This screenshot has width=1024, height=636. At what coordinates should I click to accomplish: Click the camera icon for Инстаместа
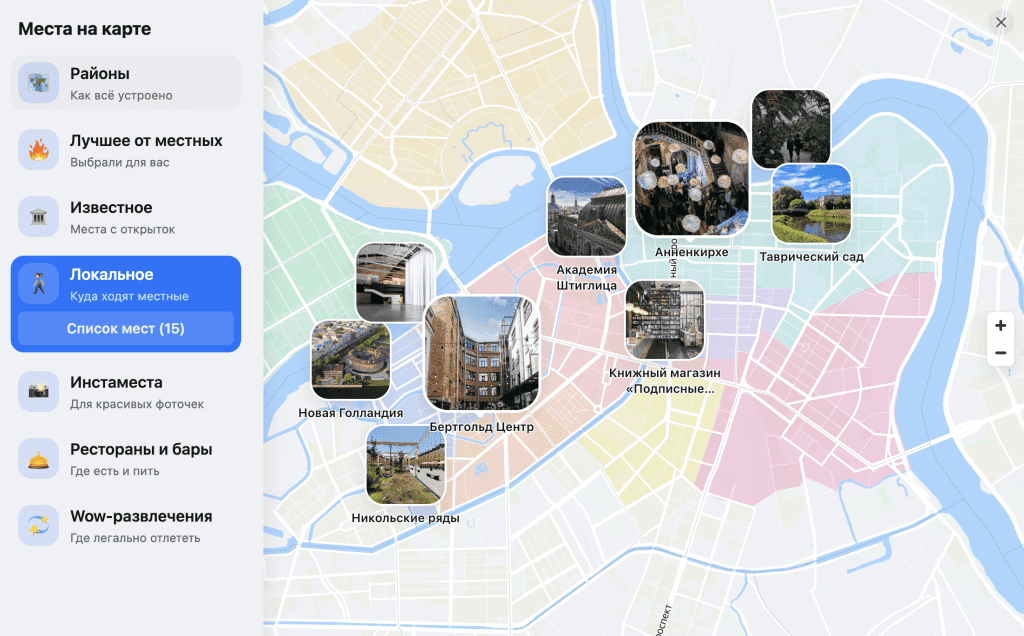pos(38,391)
